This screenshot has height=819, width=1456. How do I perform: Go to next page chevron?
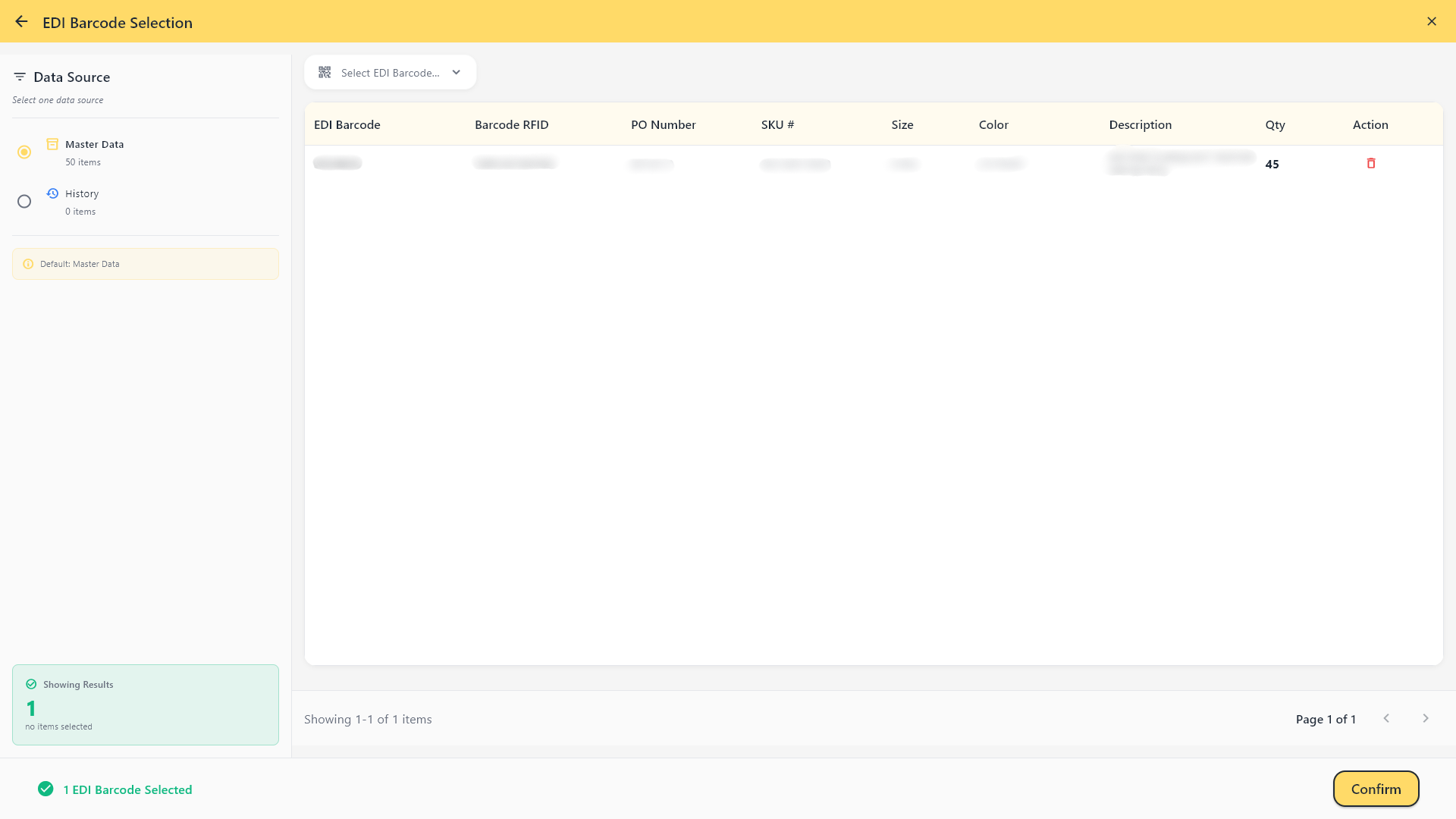1426,719
